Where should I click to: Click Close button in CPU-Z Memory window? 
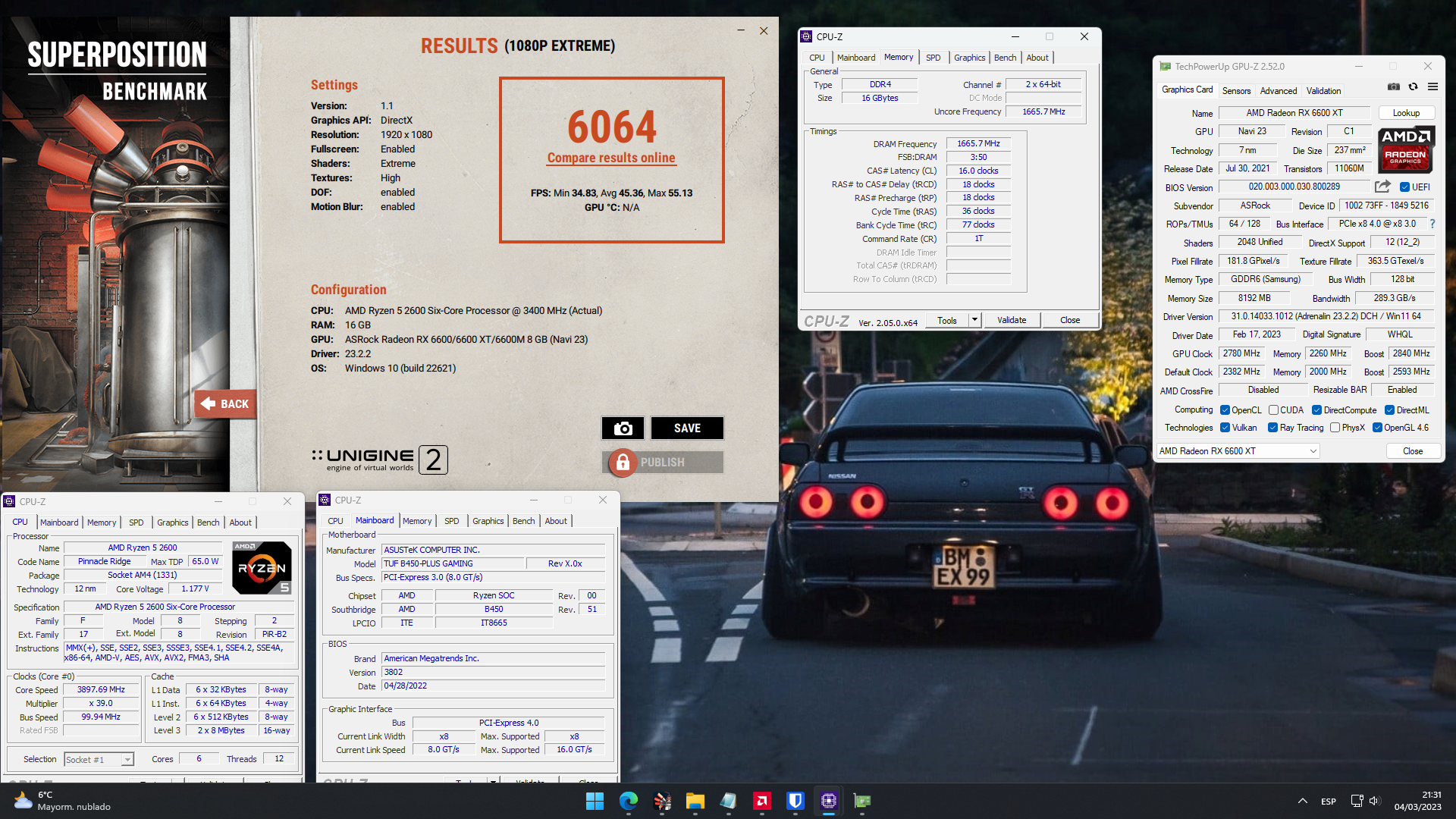coord(1070,320)
